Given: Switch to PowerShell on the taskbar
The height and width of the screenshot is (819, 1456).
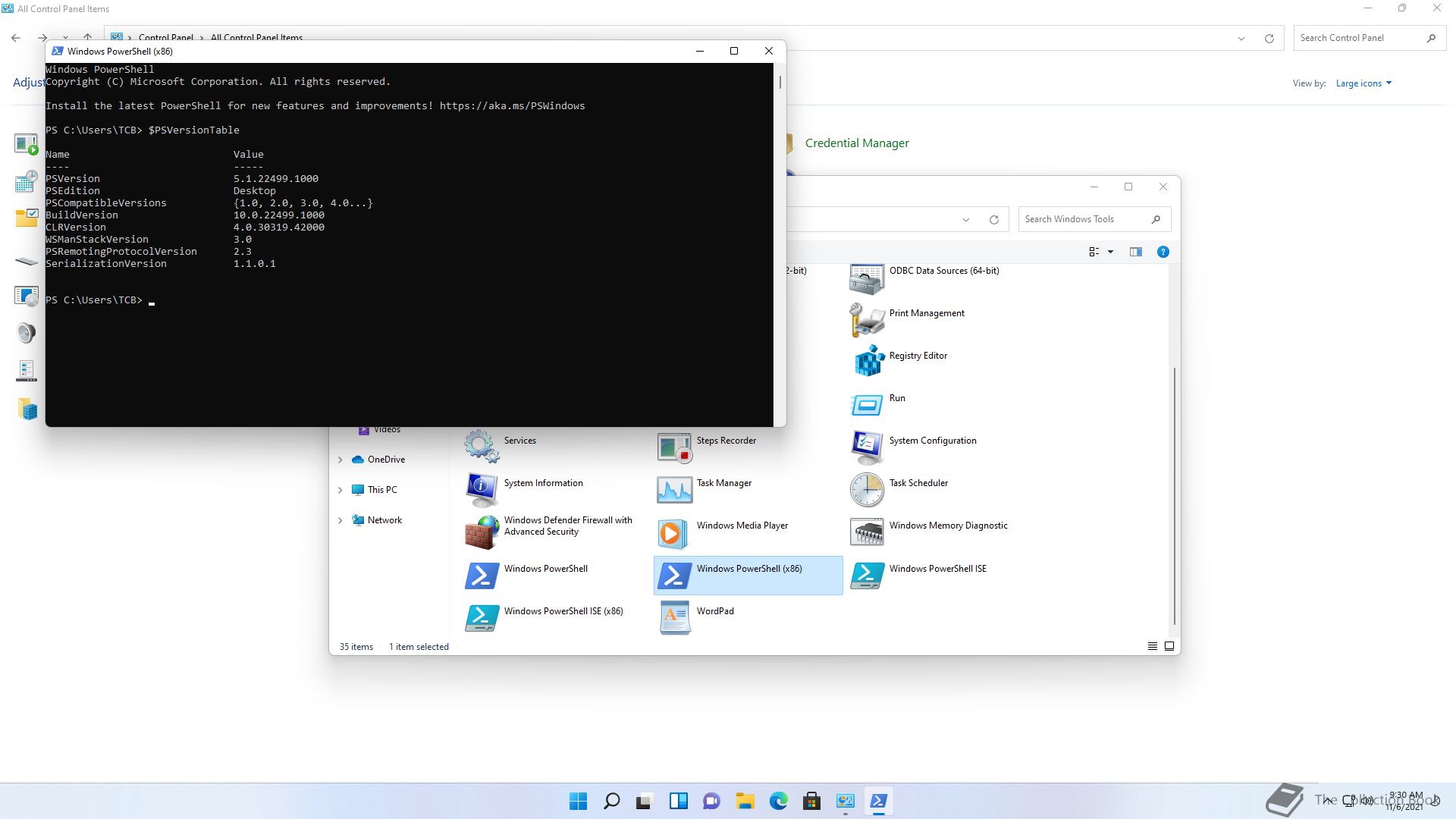Looking at the screenshot, I should (878, 801).
